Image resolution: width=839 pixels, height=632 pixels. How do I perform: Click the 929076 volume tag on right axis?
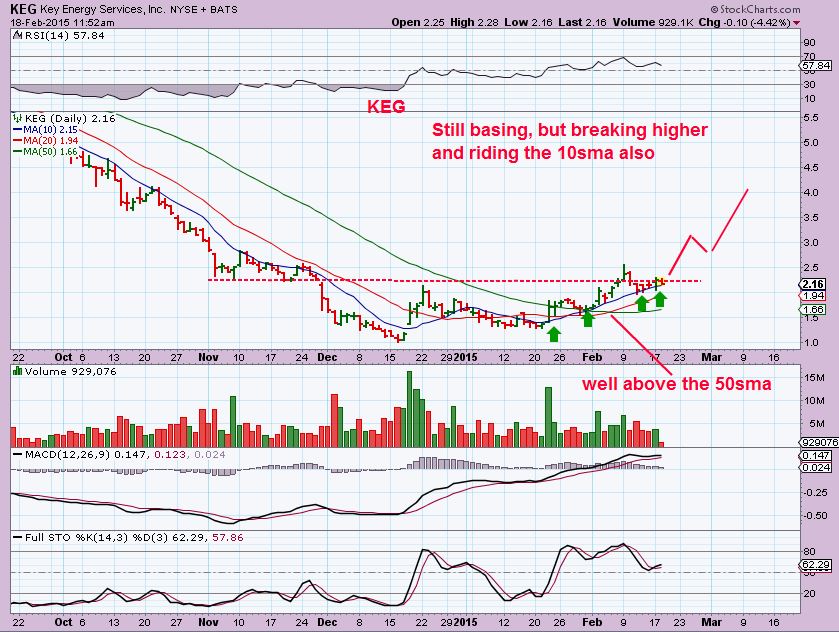820,443
